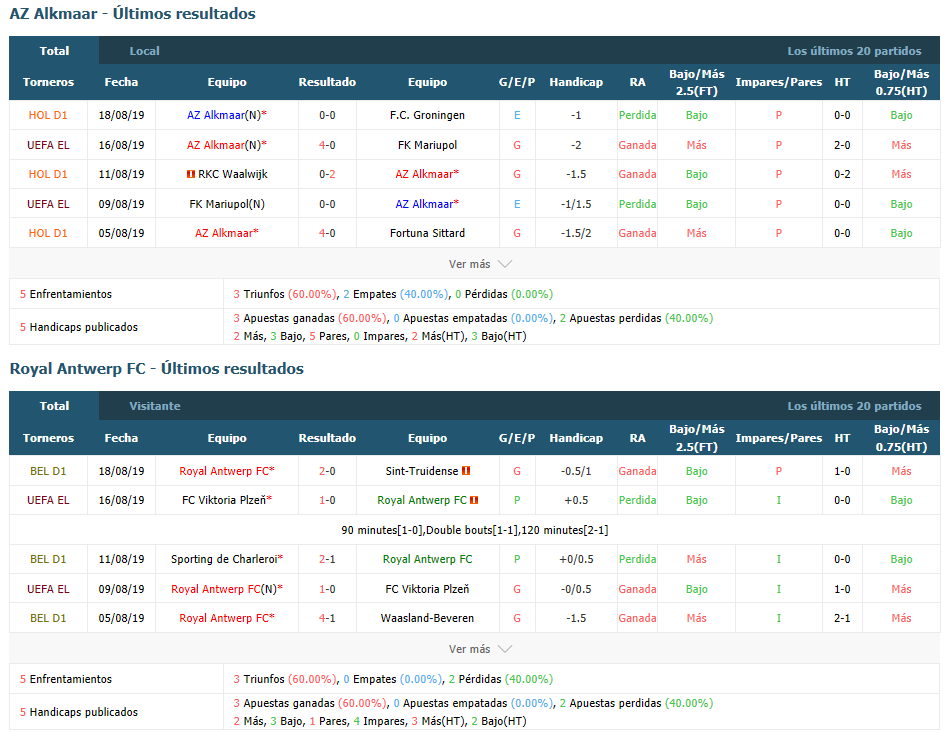
Task: Click the 4-0 result against FK Mariupol
Action: [327, 145]
